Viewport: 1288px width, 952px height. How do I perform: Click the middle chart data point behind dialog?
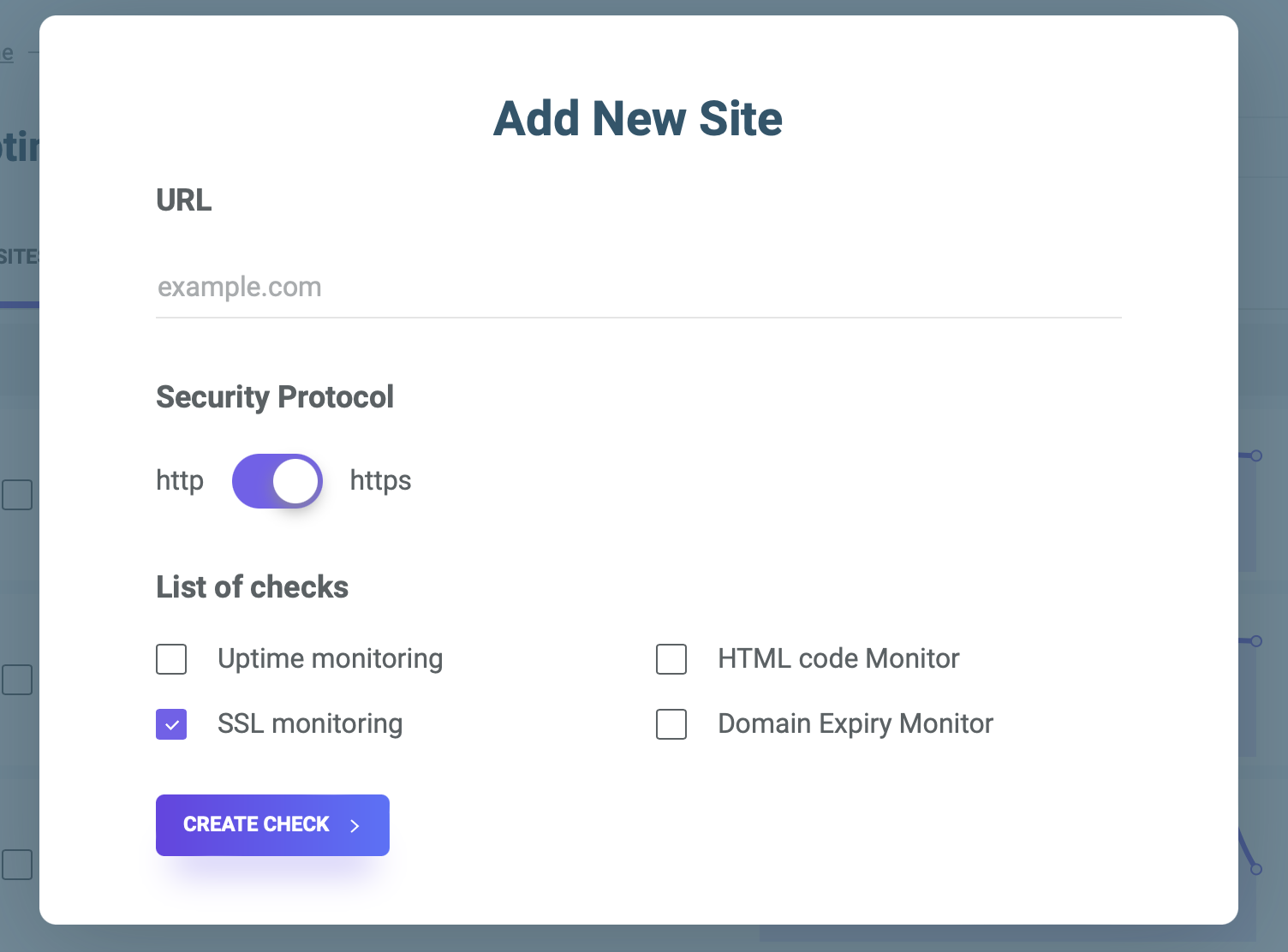click(x=1256, y=640)
